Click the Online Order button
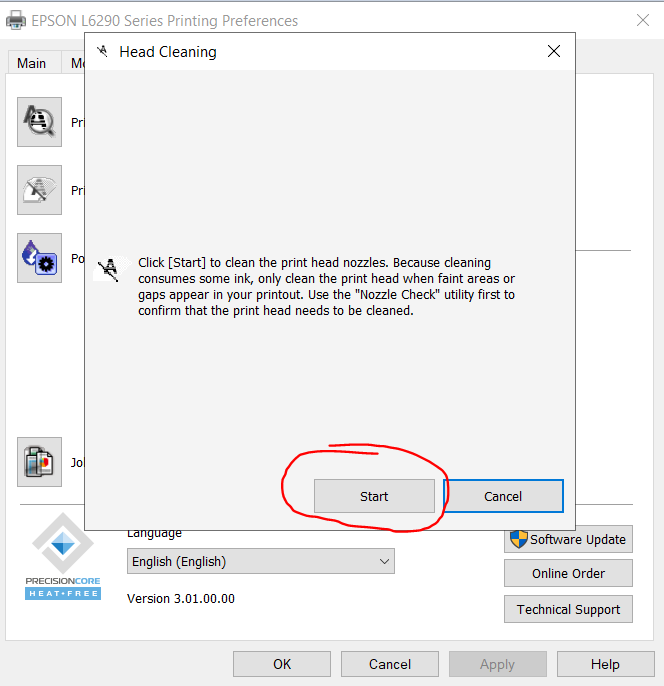 [x=568, y=573]
